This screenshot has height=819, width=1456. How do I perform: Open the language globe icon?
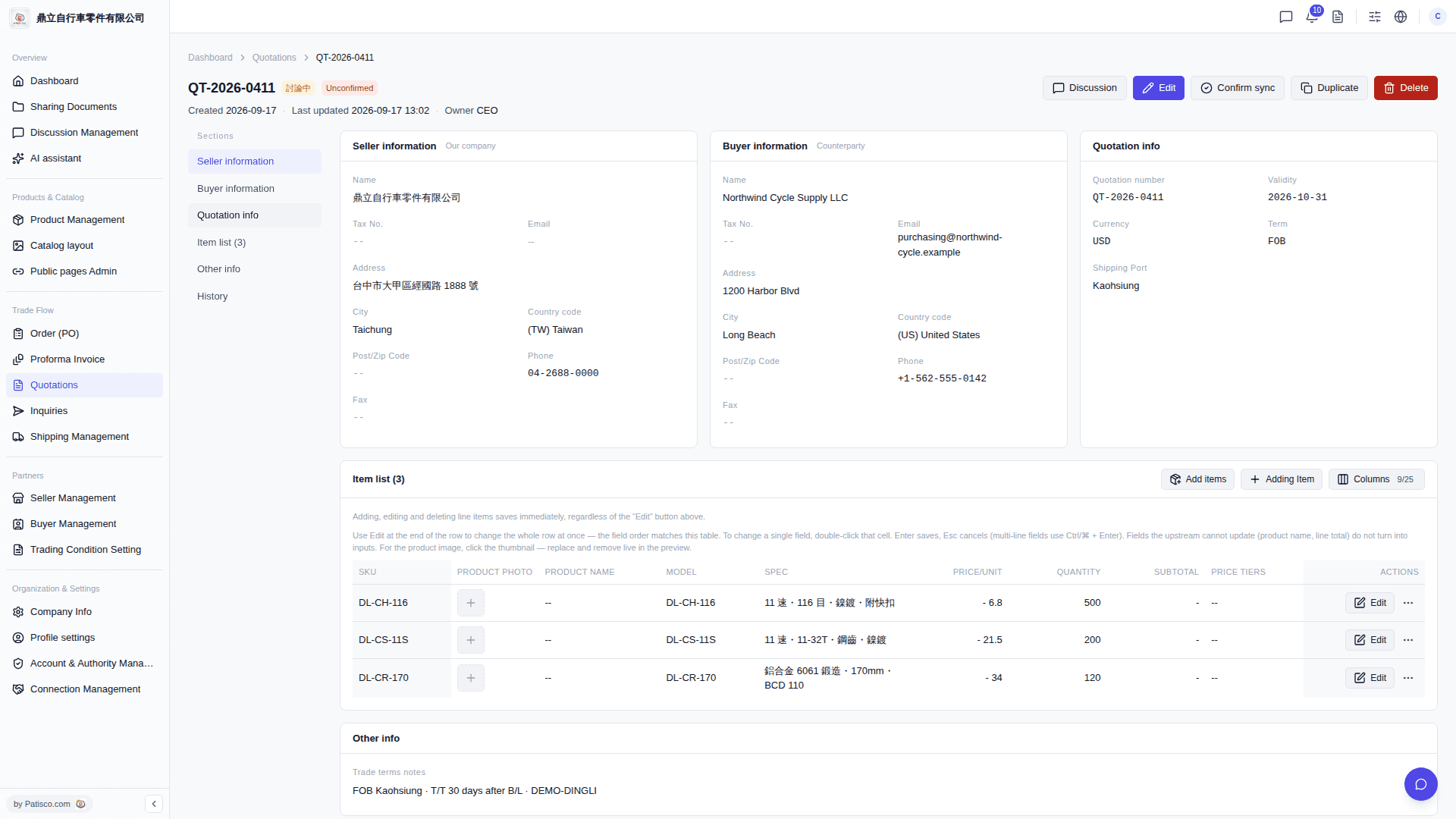coord(1401,17)
